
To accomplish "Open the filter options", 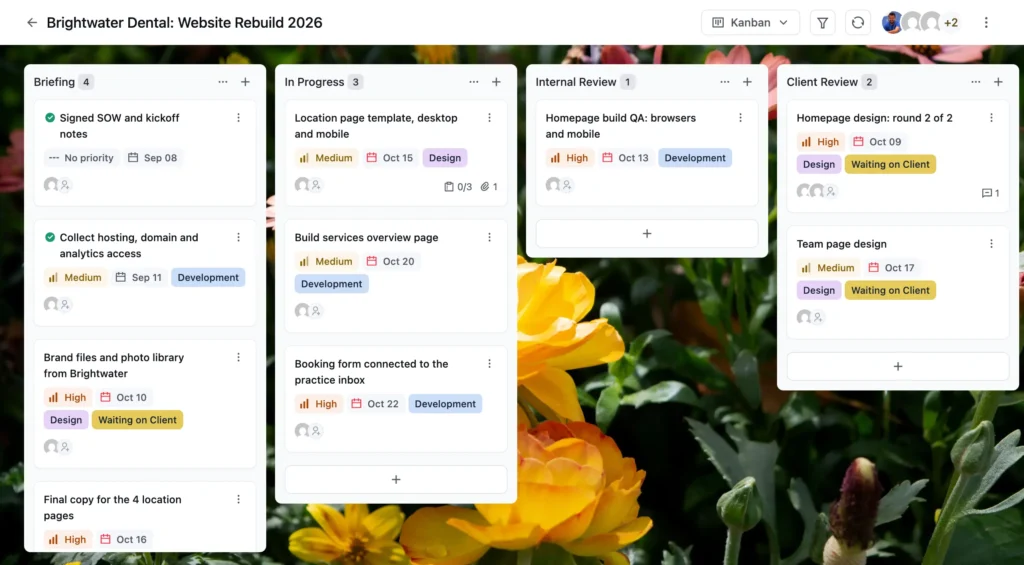I will coord(822,23).
